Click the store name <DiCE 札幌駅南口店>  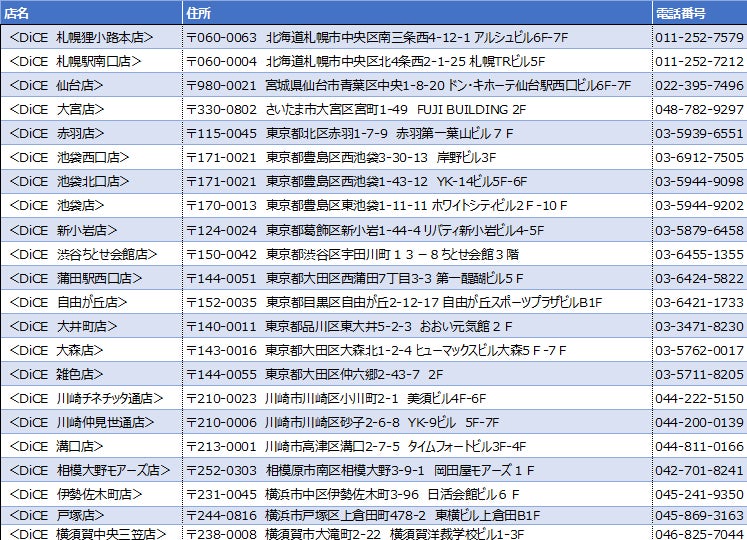point(75,61)
